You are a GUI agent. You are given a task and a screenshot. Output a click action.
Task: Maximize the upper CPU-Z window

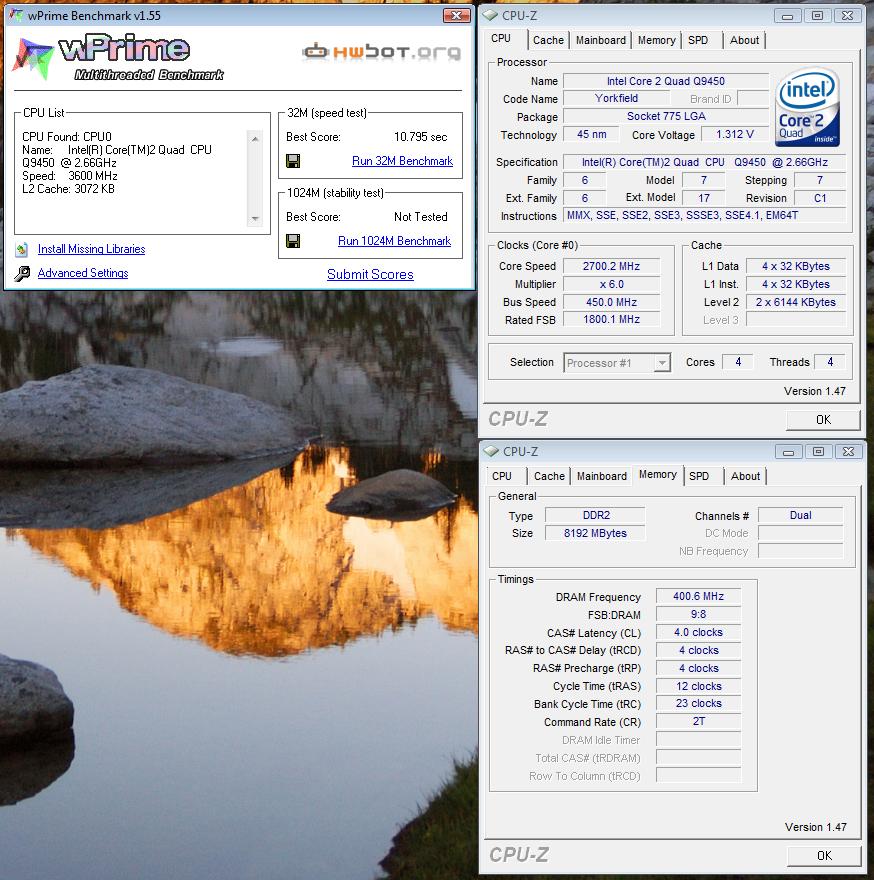point(817,16)
